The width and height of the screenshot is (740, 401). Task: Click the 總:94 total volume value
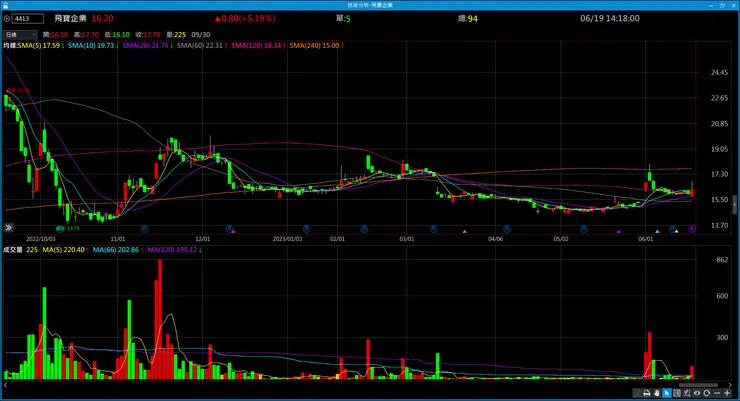click(x=468, y=18)
